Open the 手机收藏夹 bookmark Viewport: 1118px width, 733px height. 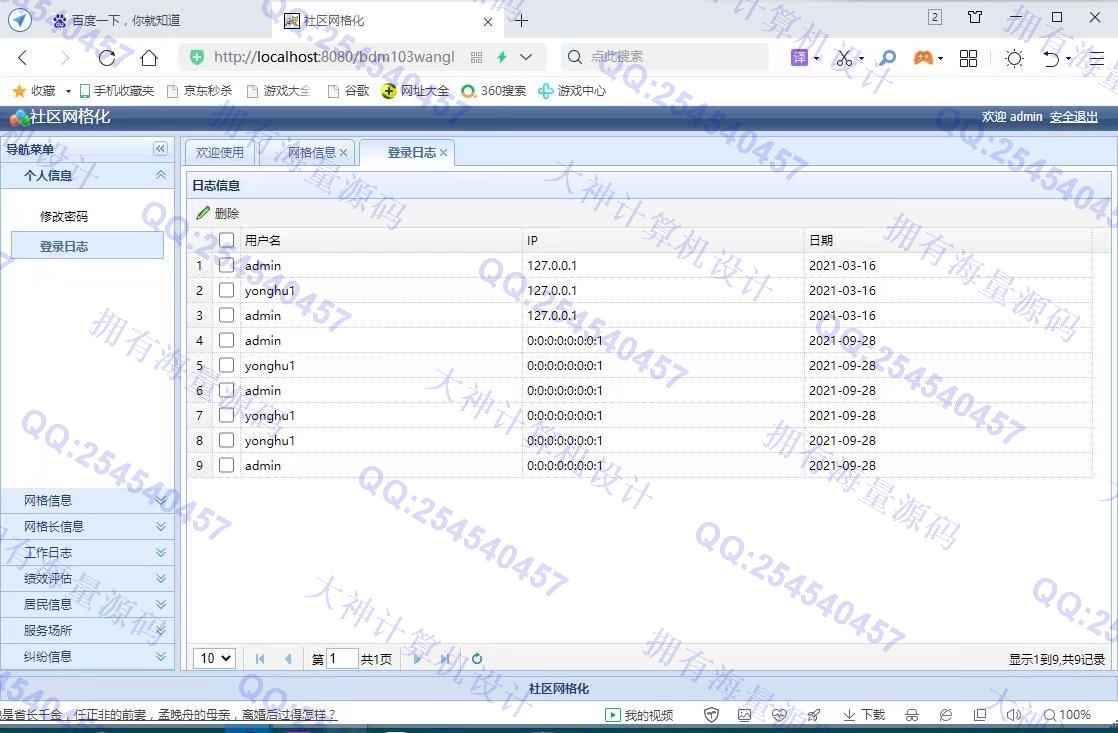(117, 91)
